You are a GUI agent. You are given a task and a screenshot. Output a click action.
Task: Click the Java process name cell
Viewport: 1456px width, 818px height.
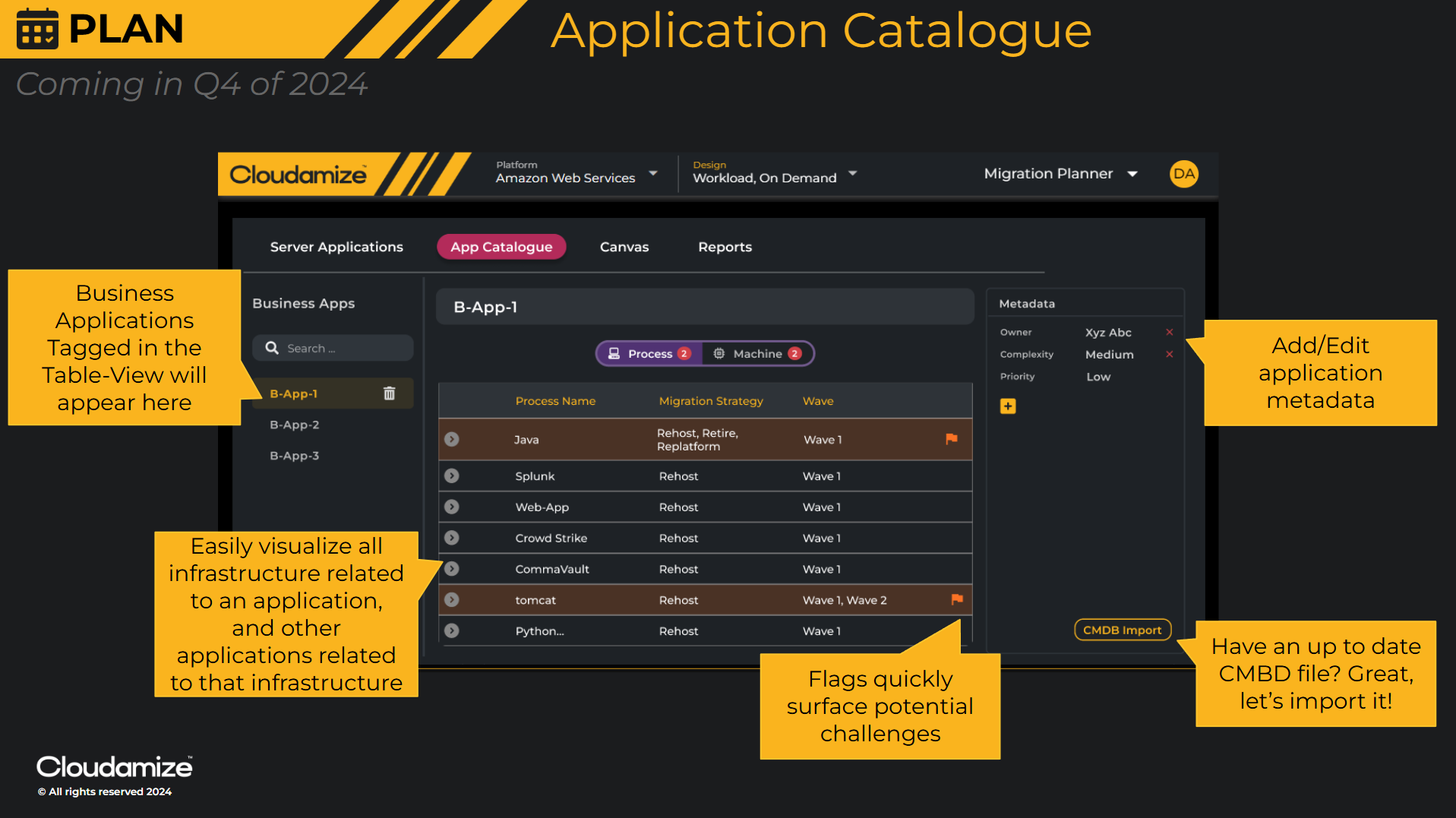pos(526,440)
